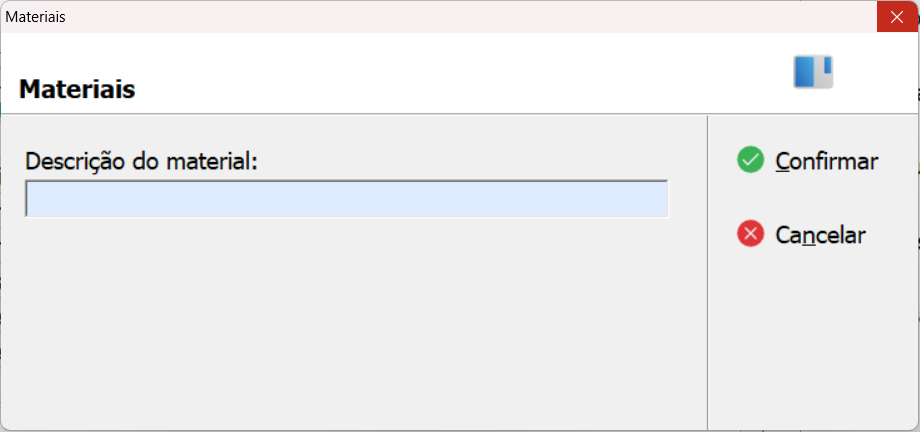Click the far right end of the description field

point(662,198)
